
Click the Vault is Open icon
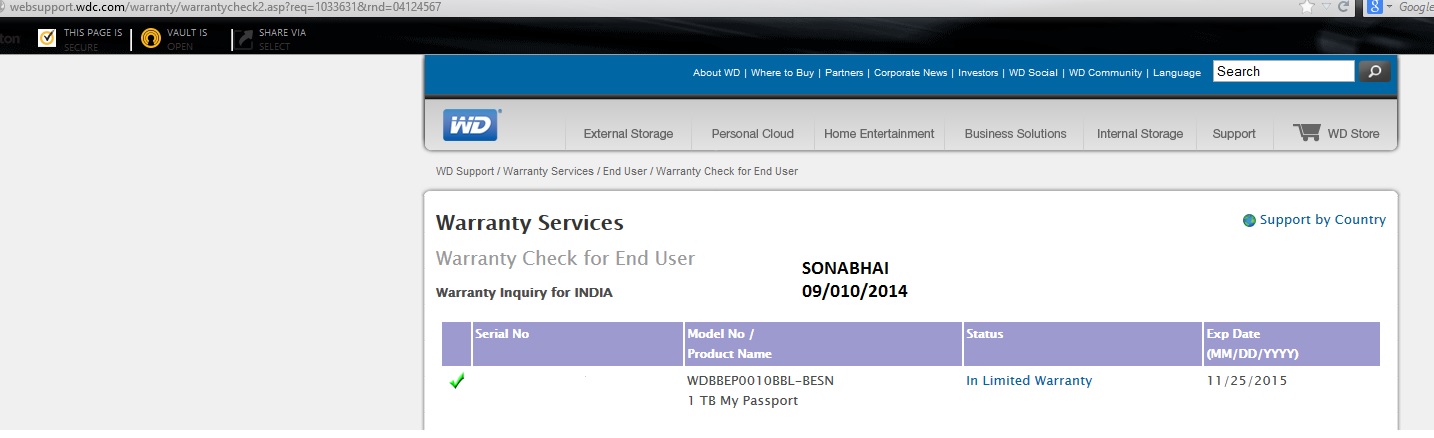(x=150, y=39)
